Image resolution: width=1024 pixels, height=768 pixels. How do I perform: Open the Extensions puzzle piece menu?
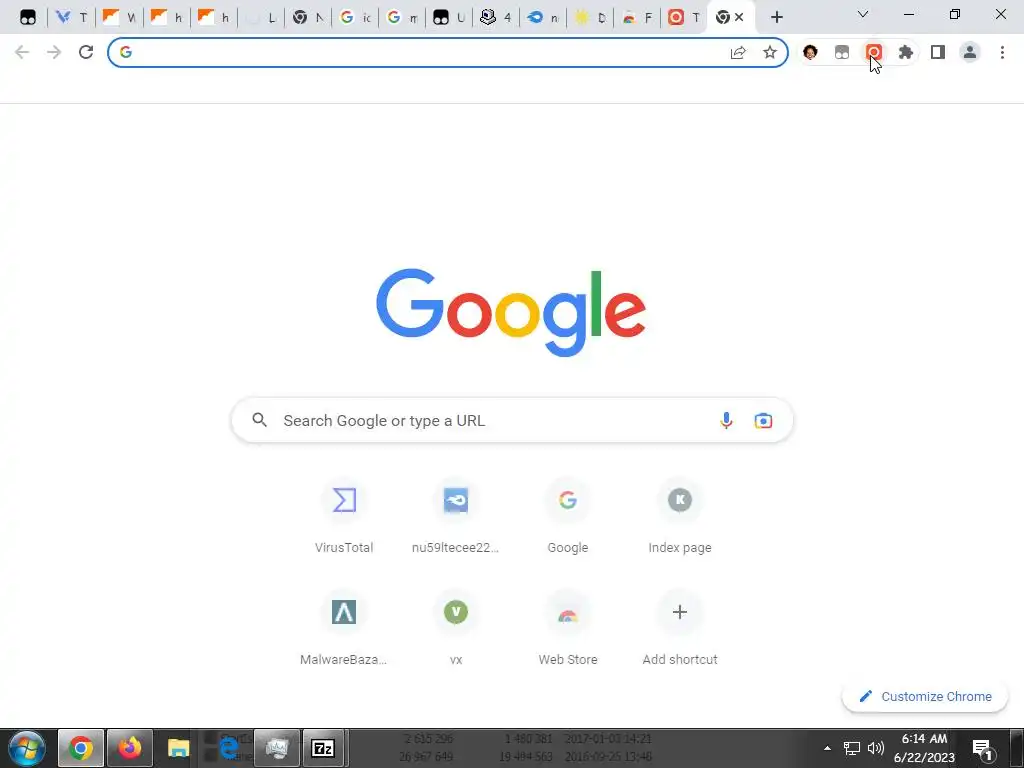point(906,52)
